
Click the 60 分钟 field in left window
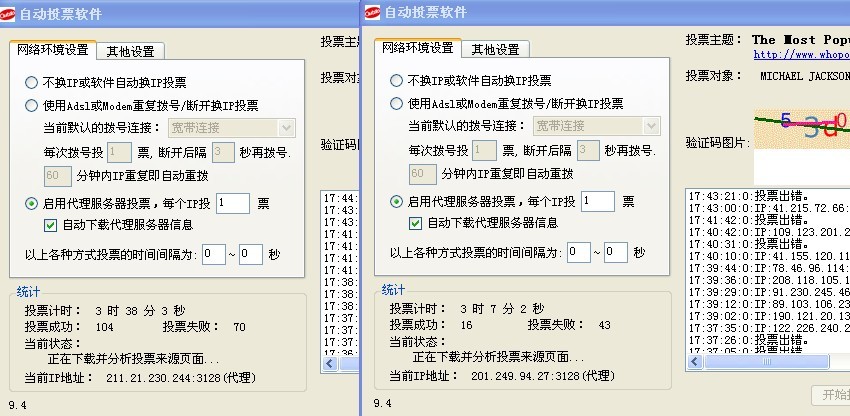point(58,176)
